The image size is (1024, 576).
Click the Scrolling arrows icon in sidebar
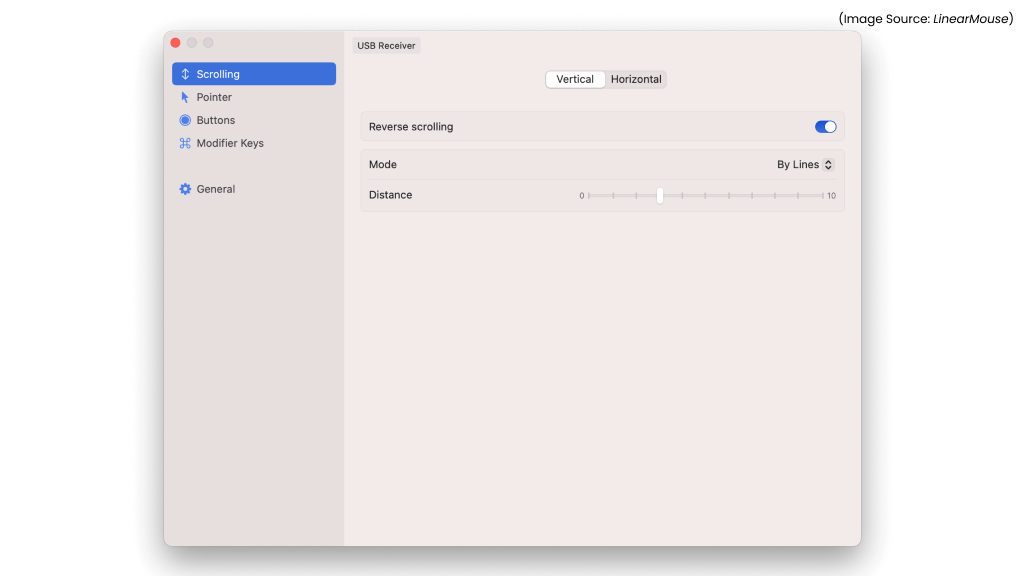[x=185, y=74]
